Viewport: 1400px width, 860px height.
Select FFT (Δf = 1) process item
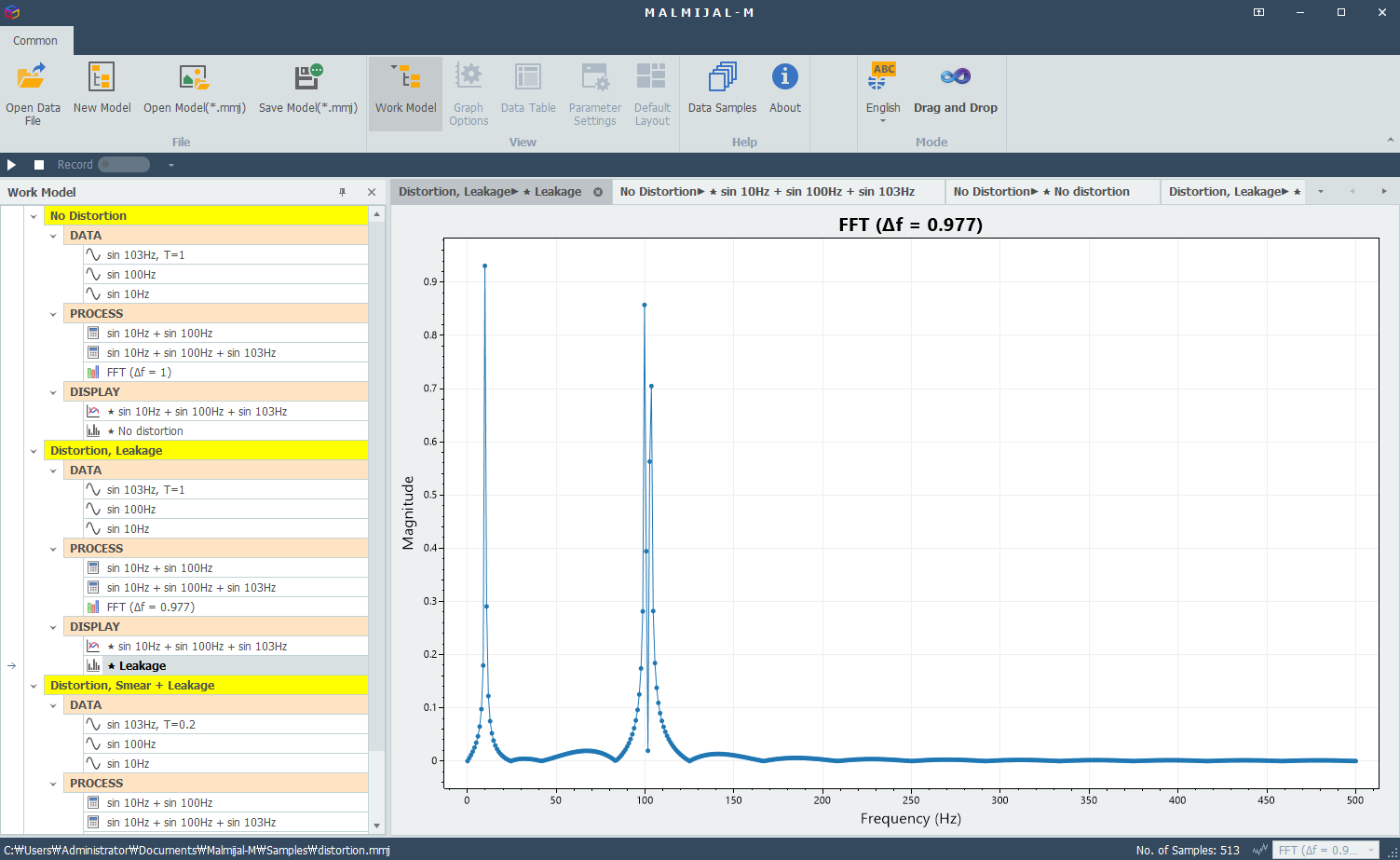(225, 373)
